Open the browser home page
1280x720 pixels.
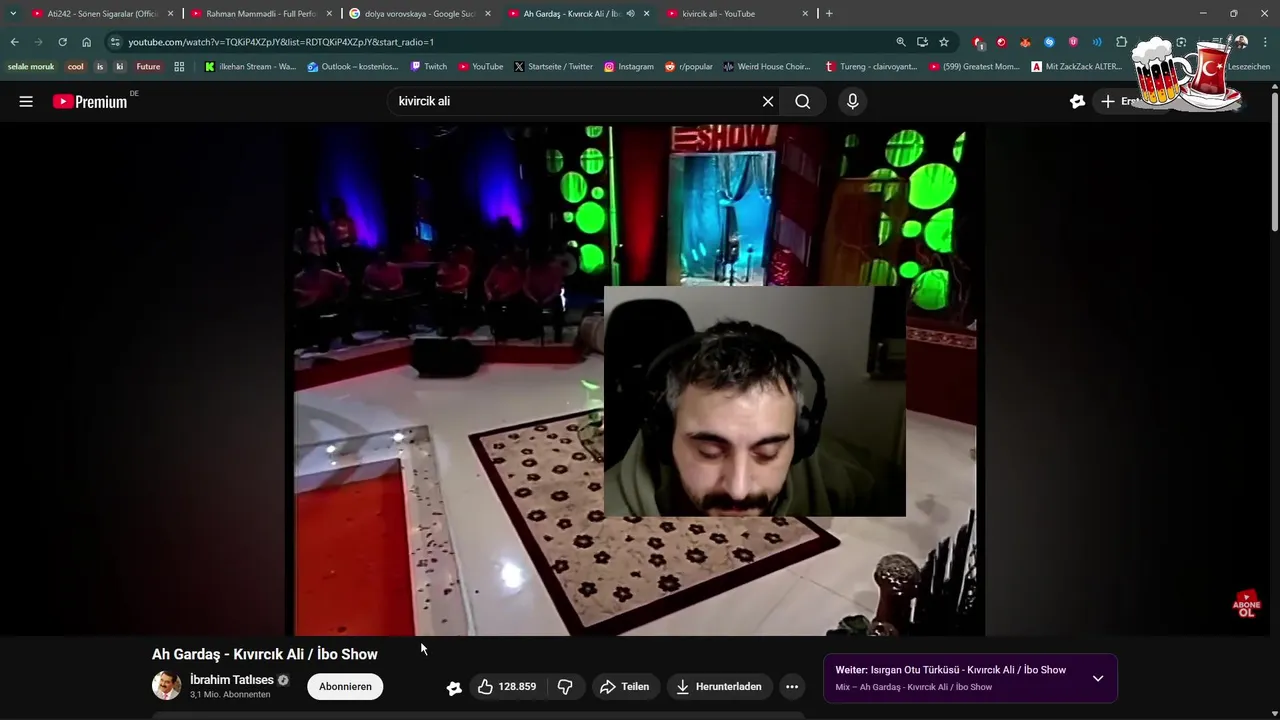86,42
